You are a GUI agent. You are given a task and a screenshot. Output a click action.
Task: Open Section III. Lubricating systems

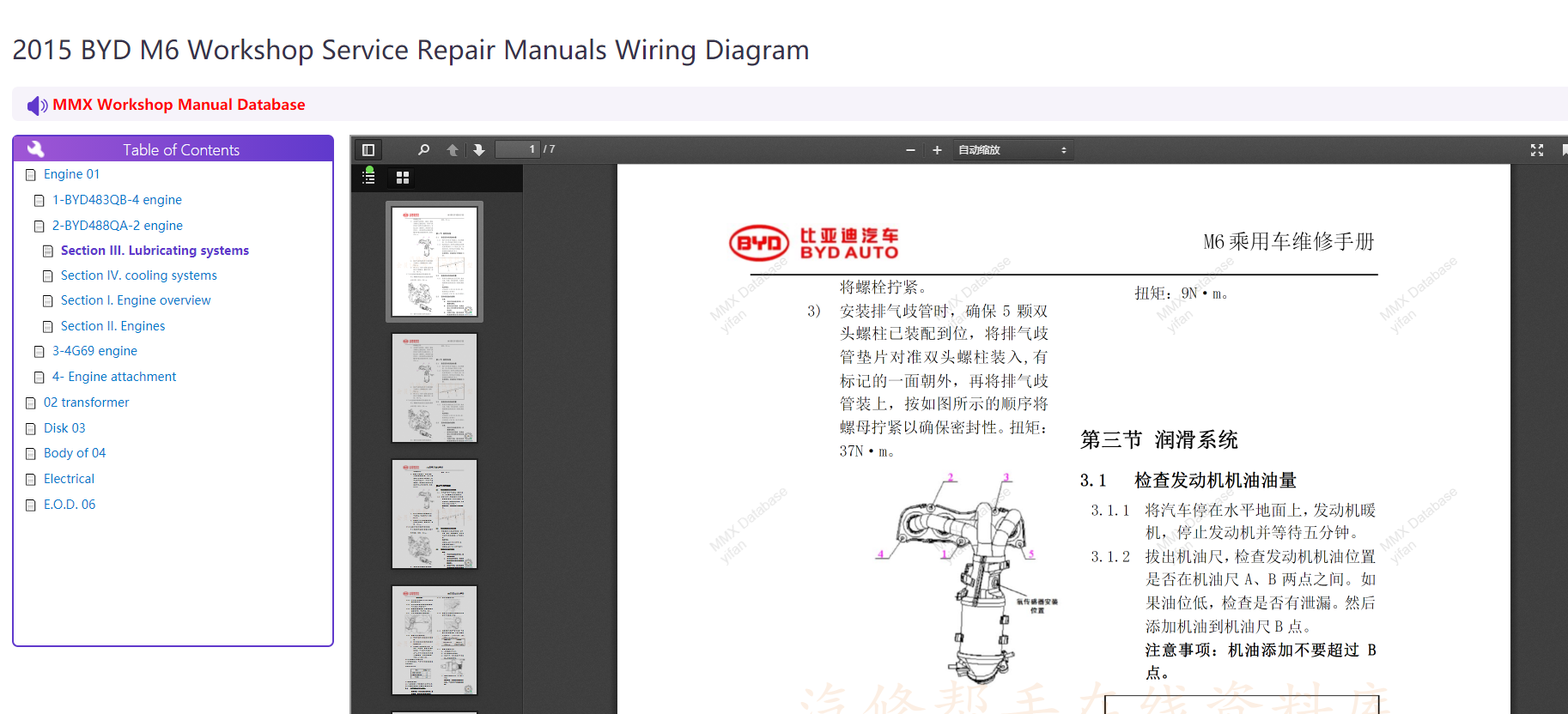155,251
